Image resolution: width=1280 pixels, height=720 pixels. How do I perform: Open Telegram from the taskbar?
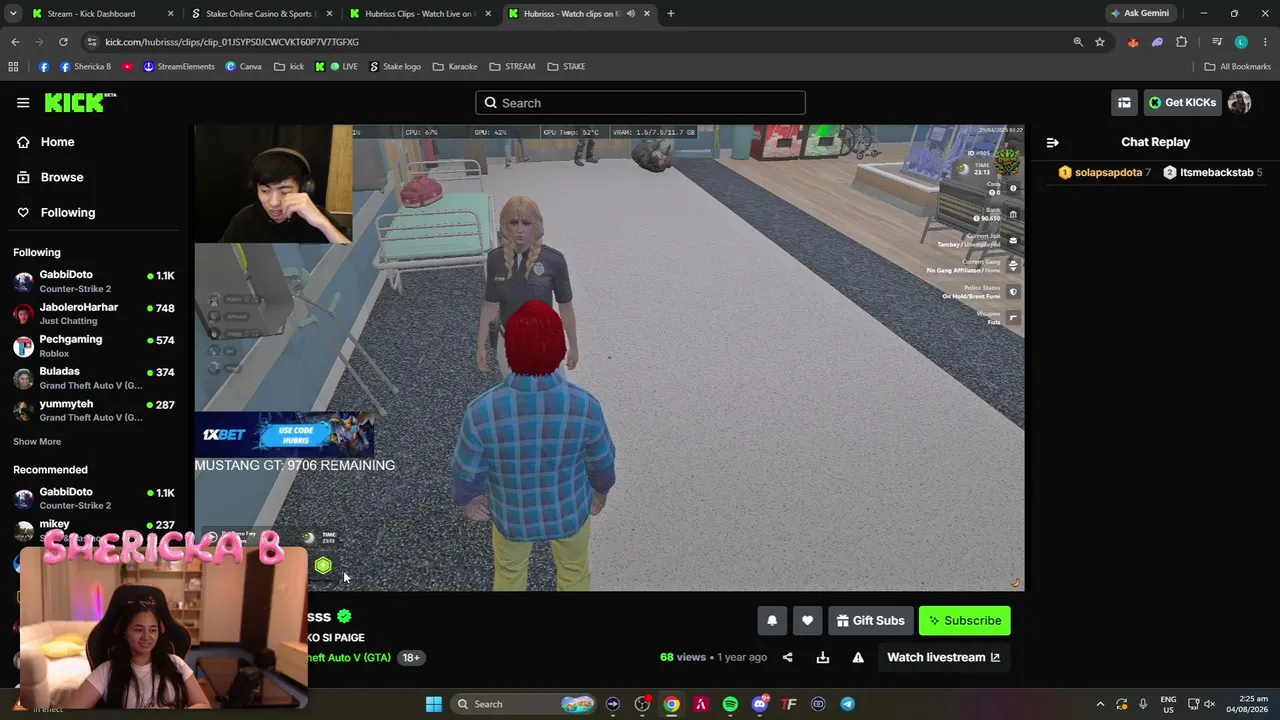(x=847, y=704)
